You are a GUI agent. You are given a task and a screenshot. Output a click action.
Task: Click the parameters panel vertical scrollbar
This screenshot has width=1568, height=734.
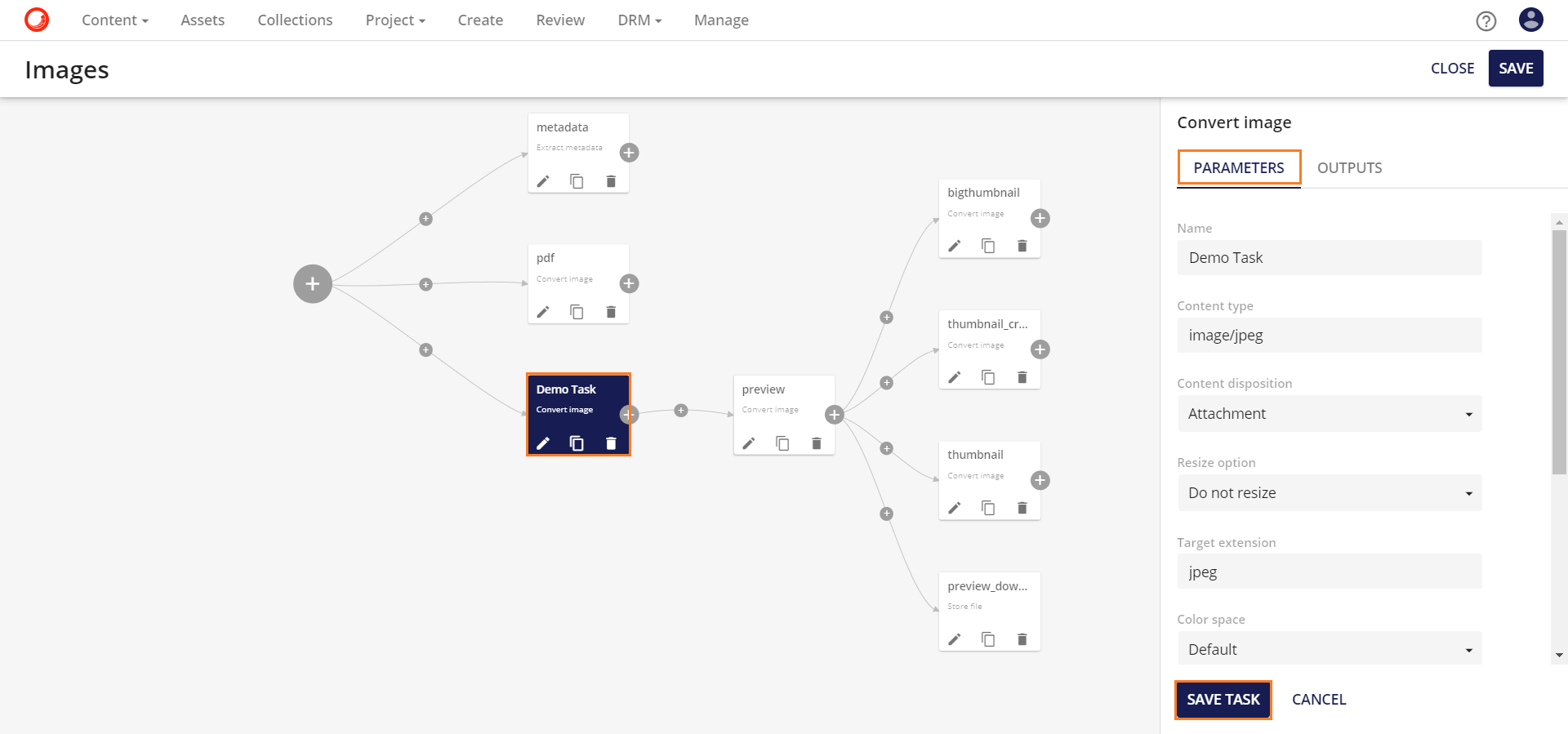tap(1559, 351)
